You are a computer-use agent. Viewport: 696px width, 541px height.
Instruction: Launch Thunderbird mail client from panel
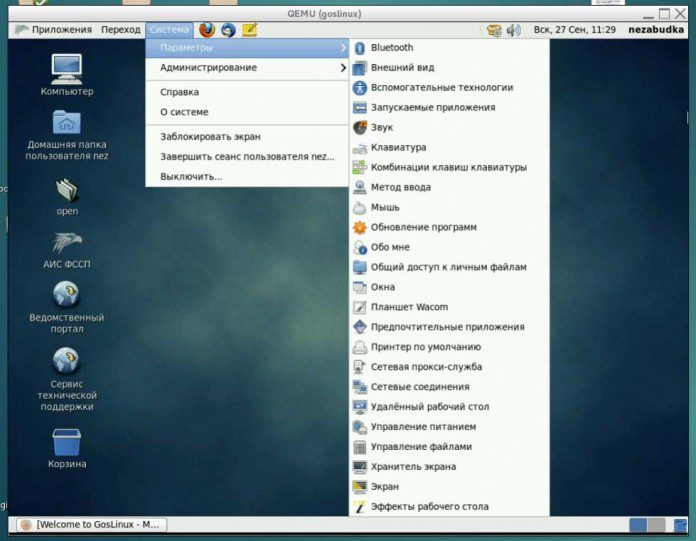click(229, 30)
